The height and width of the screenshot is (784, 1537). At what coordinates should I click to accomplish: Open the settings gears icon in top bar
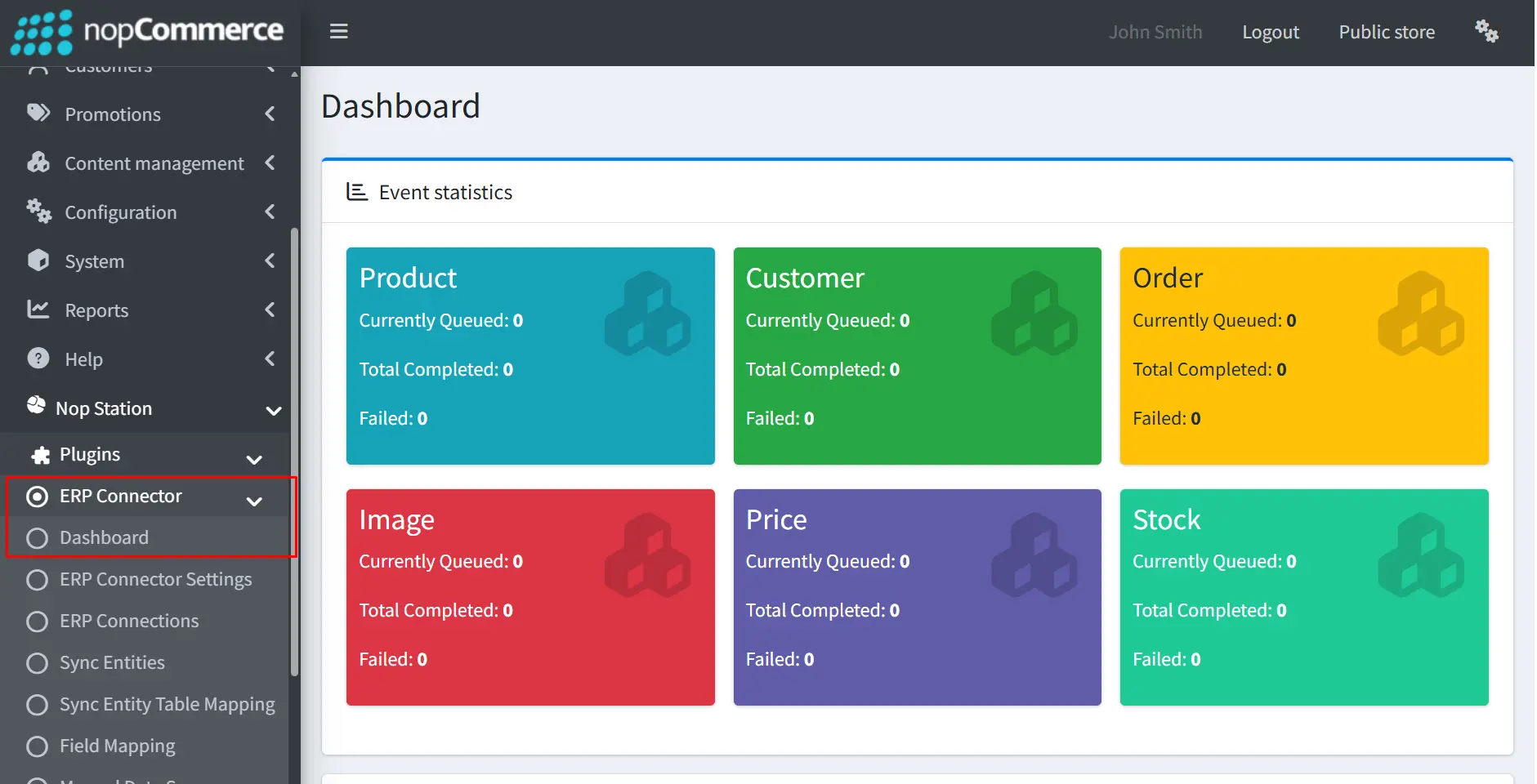[x=1486, y=32]
